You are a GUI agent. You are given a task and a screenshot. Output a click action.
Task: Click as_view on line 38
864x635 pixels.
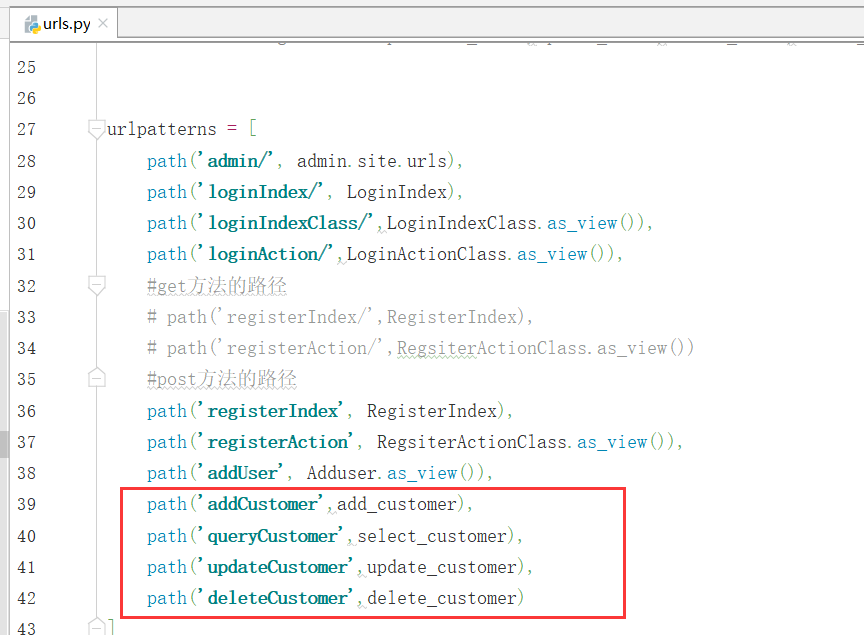pos(422,473)
